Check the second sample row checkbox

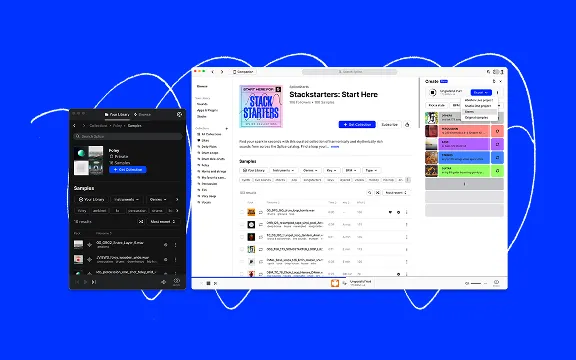[242, 224]
